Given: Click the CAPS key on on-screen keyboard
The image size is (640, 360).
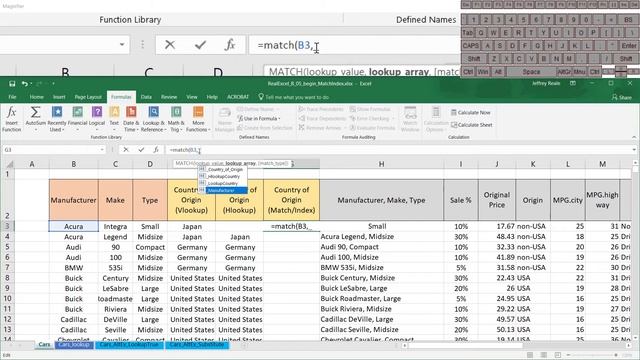Looking at the screenshot, I should coord(471,46).
